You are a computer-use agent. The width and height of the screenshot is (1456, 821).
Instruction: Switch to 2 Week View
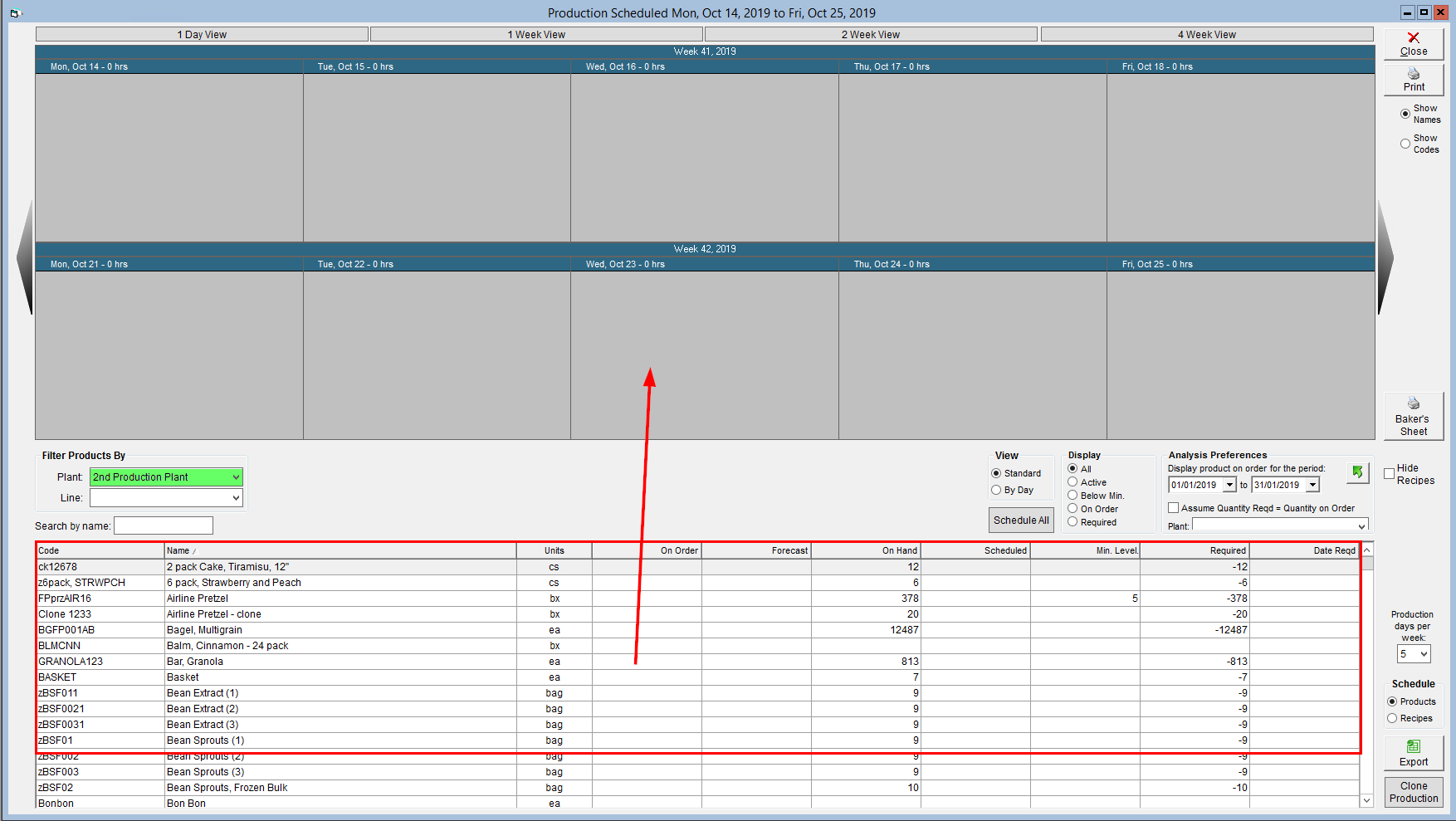point(871,34)
